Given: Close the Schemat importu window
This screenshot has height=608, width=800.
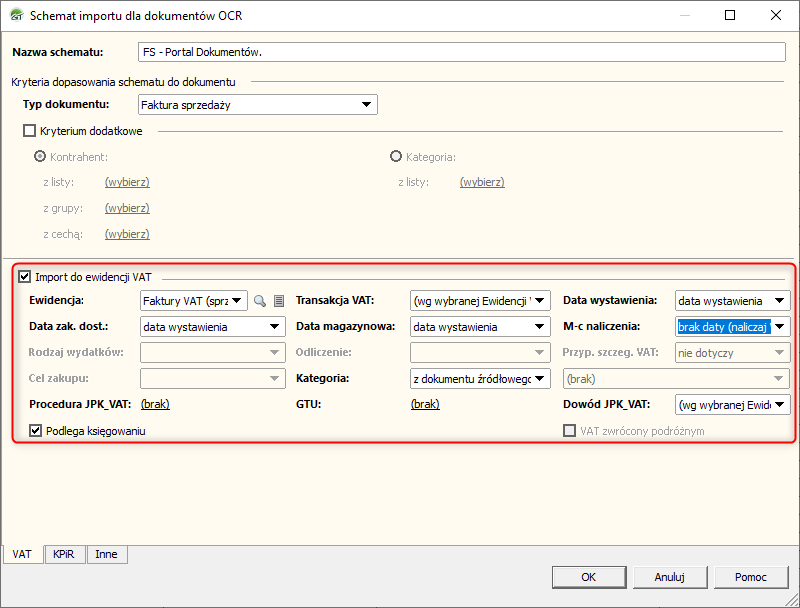Looking at the screenshot, I should point(776,15).
